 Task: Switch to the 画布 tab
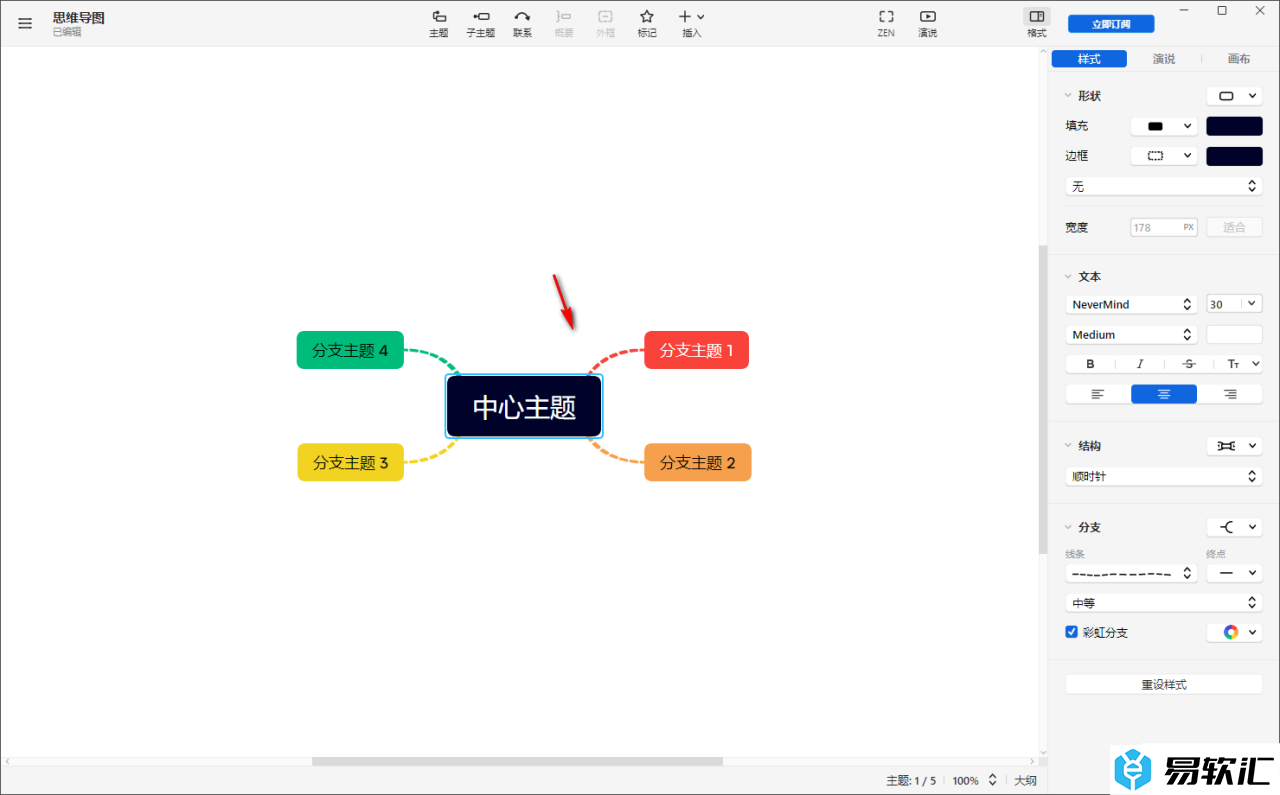(1239, 59)
